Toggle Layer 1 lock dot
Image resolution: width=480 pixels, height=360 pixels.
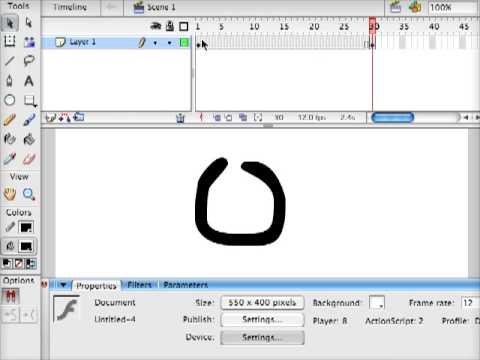pos(170,43)
